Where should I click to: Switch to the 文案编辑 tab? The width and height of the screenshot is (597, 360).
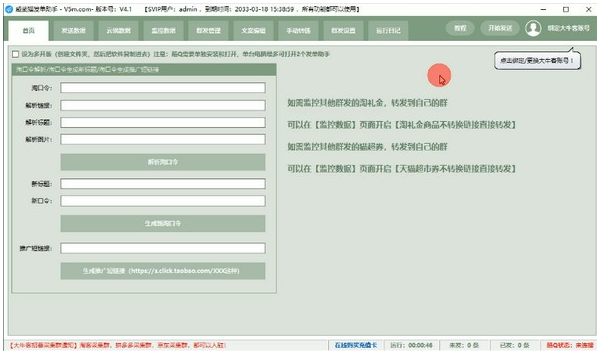point(253,30)
